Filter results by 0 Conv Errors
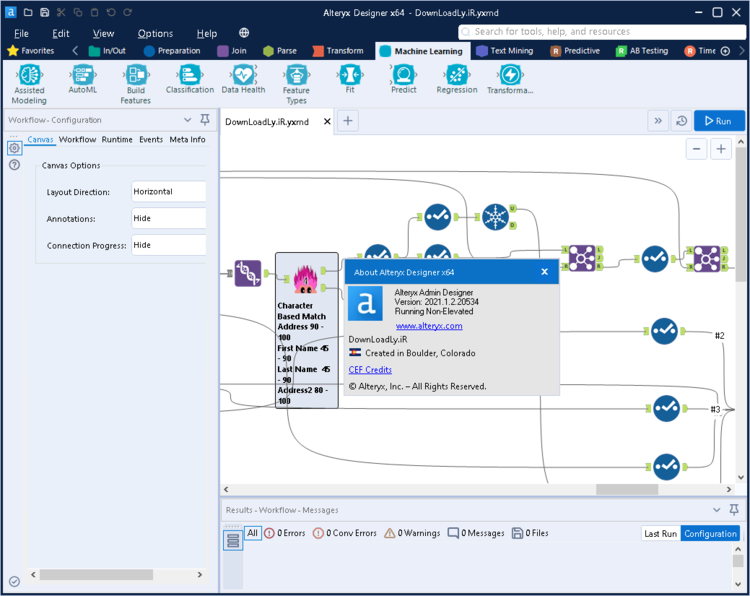 click(x=344, y=533)
